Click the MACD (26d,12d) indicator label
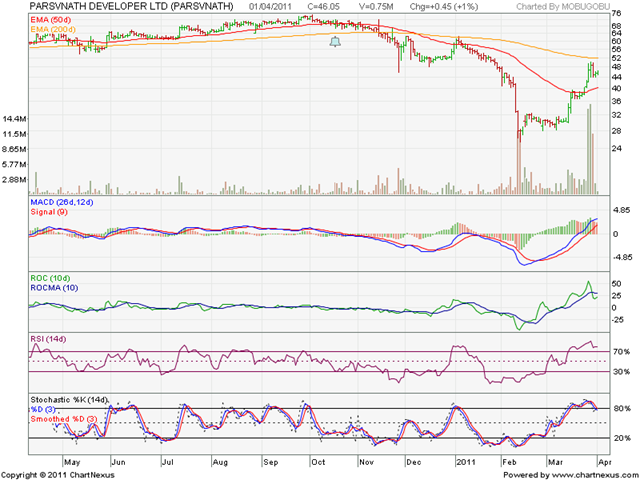 tap(62, 202)
